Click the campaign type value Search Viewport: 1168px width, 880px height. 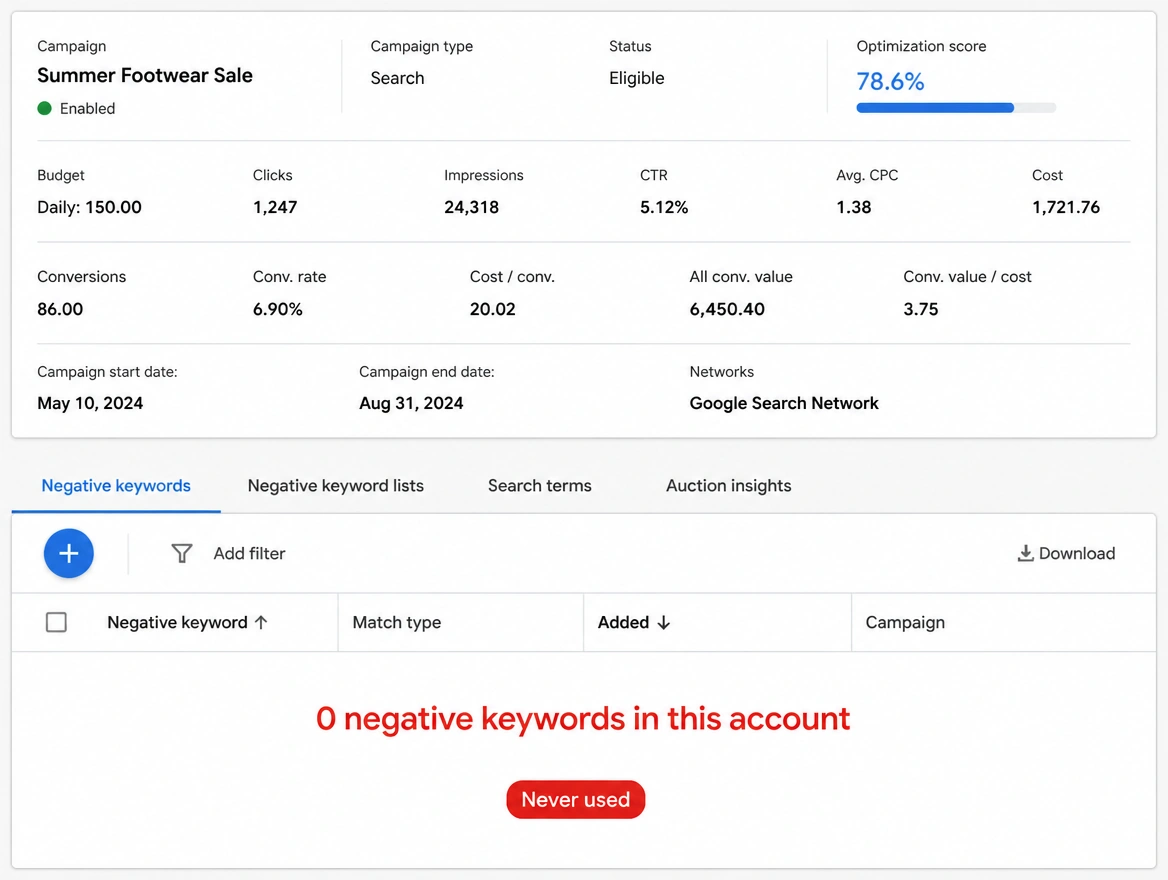tap(397, 78)
